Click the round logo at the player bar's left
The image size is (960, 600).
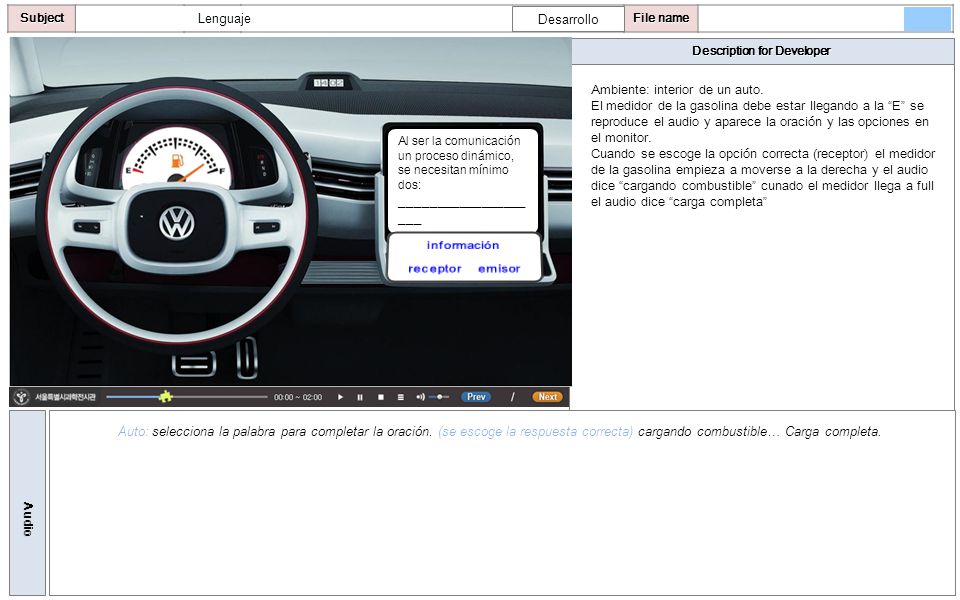tap(22, 397)
